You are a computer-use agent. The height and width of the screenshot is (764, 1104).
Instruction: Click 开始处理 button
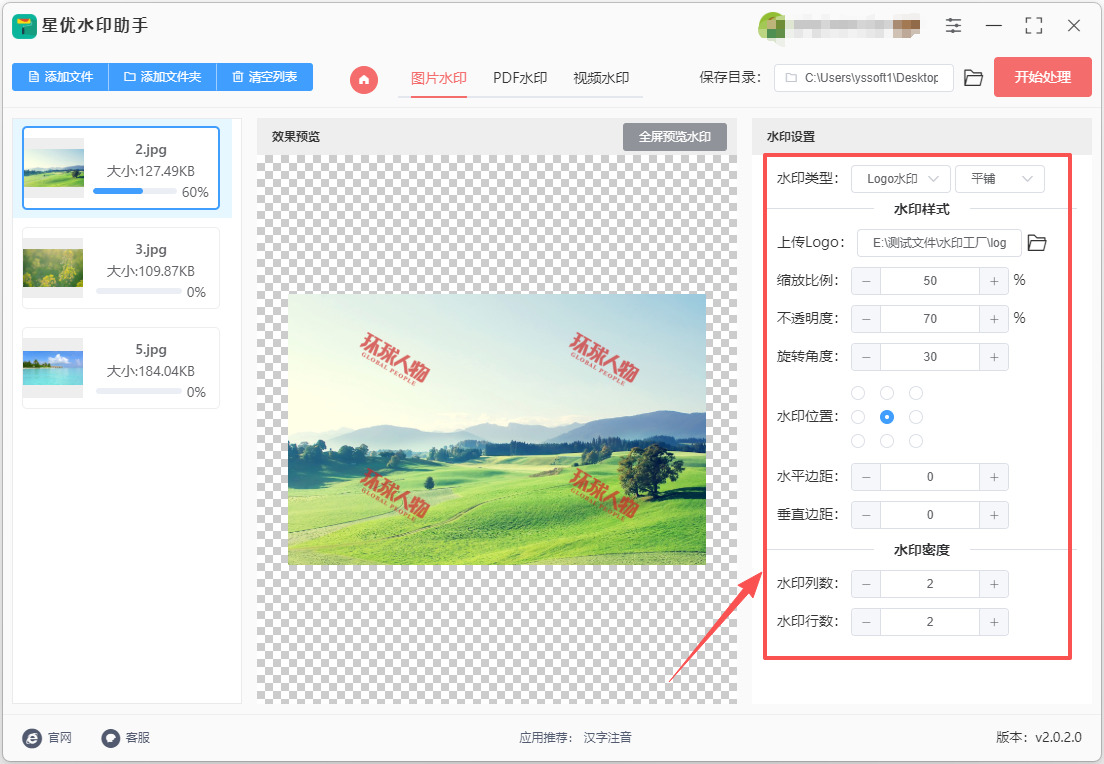pyautogui.click(x=1043, y=77)
